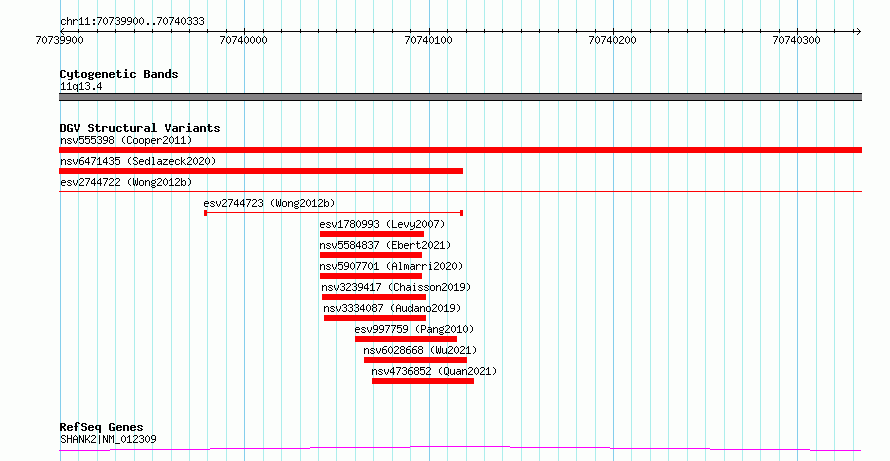
Task: Click the chr11:70739900..70740333 region label
Action: coord(132,22)
